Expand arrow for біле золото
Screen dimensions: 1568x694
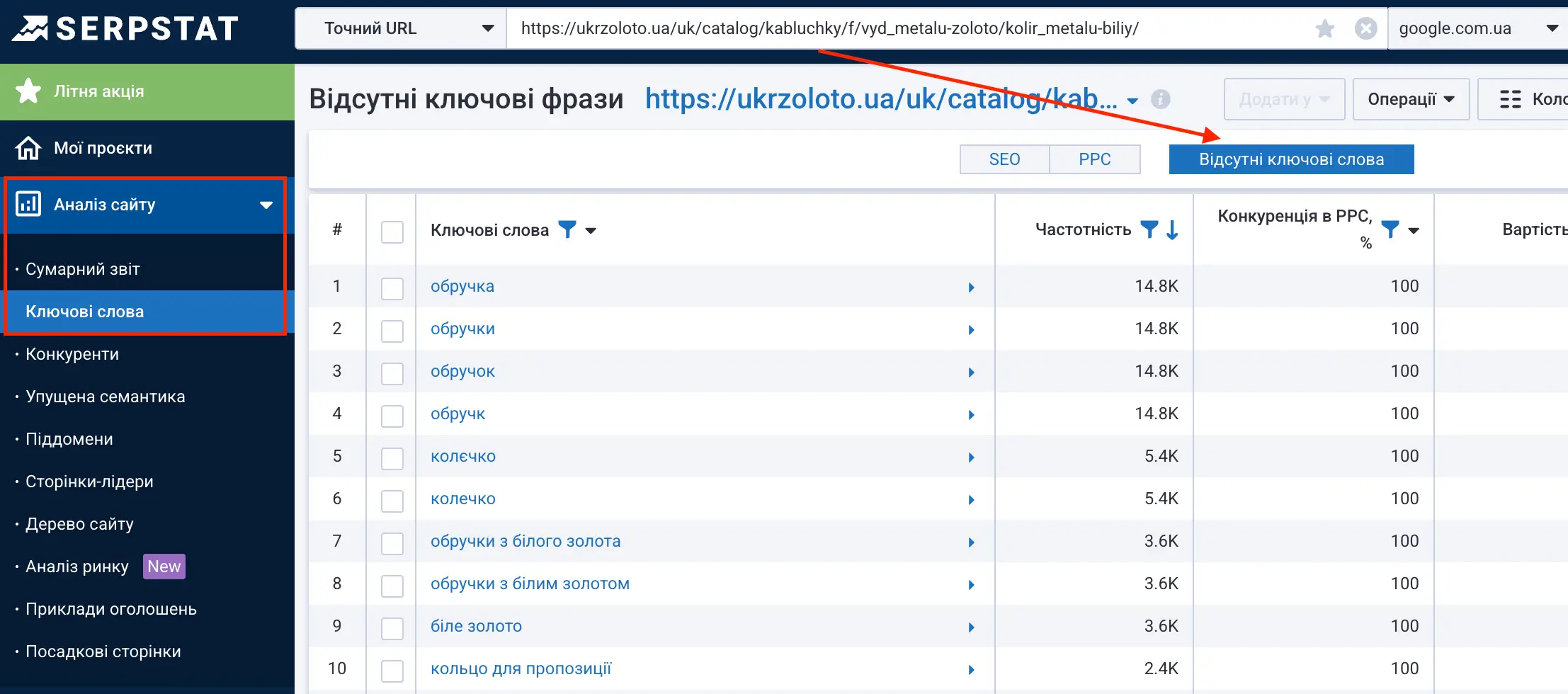click(x=972, y=627)
